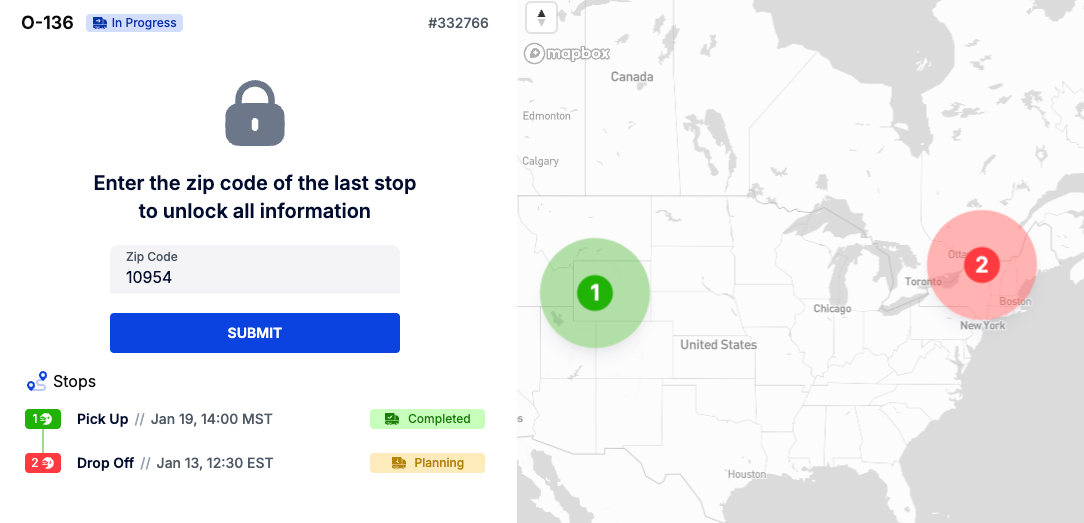Click the O-136 order title
This screenshot has height=523, width=1084.
(48, 23)
